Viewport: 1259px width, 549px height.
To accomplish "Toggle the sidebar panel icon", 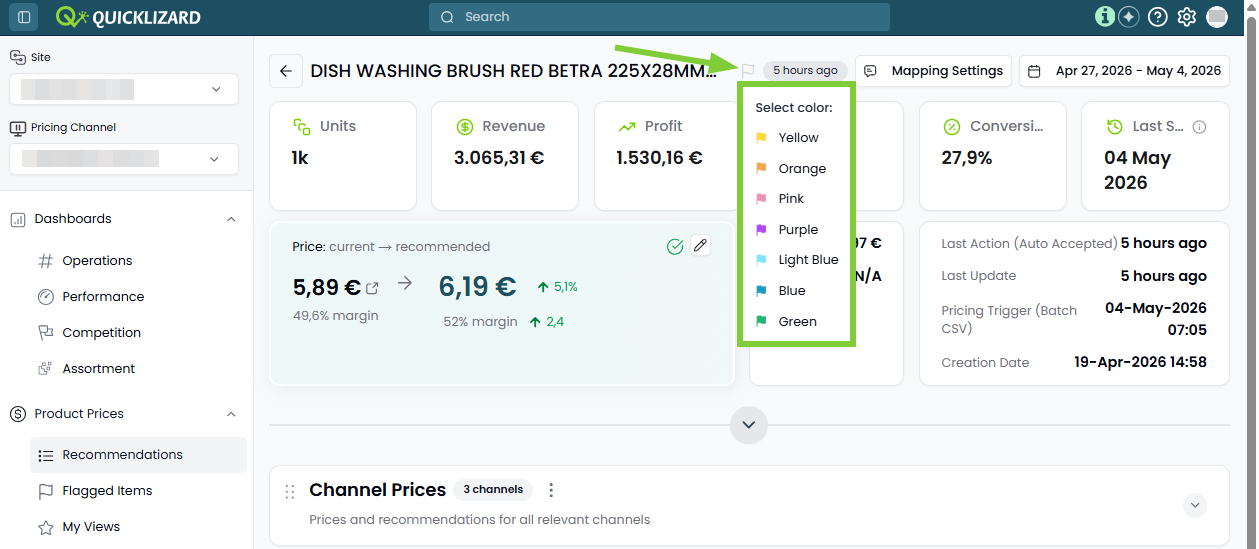I will [x=24, y=17].
